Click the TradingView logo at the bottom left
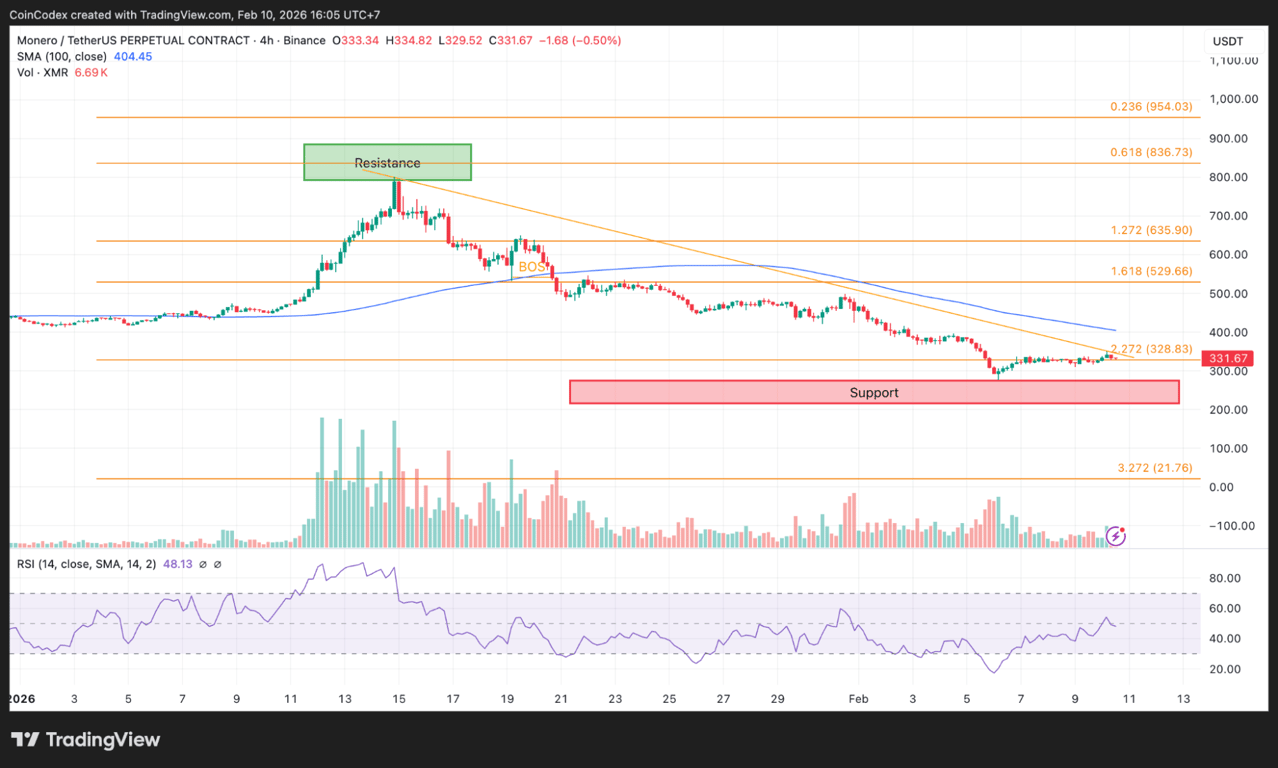The width and height of the screenshot is (1278, 768). point(85,740)
